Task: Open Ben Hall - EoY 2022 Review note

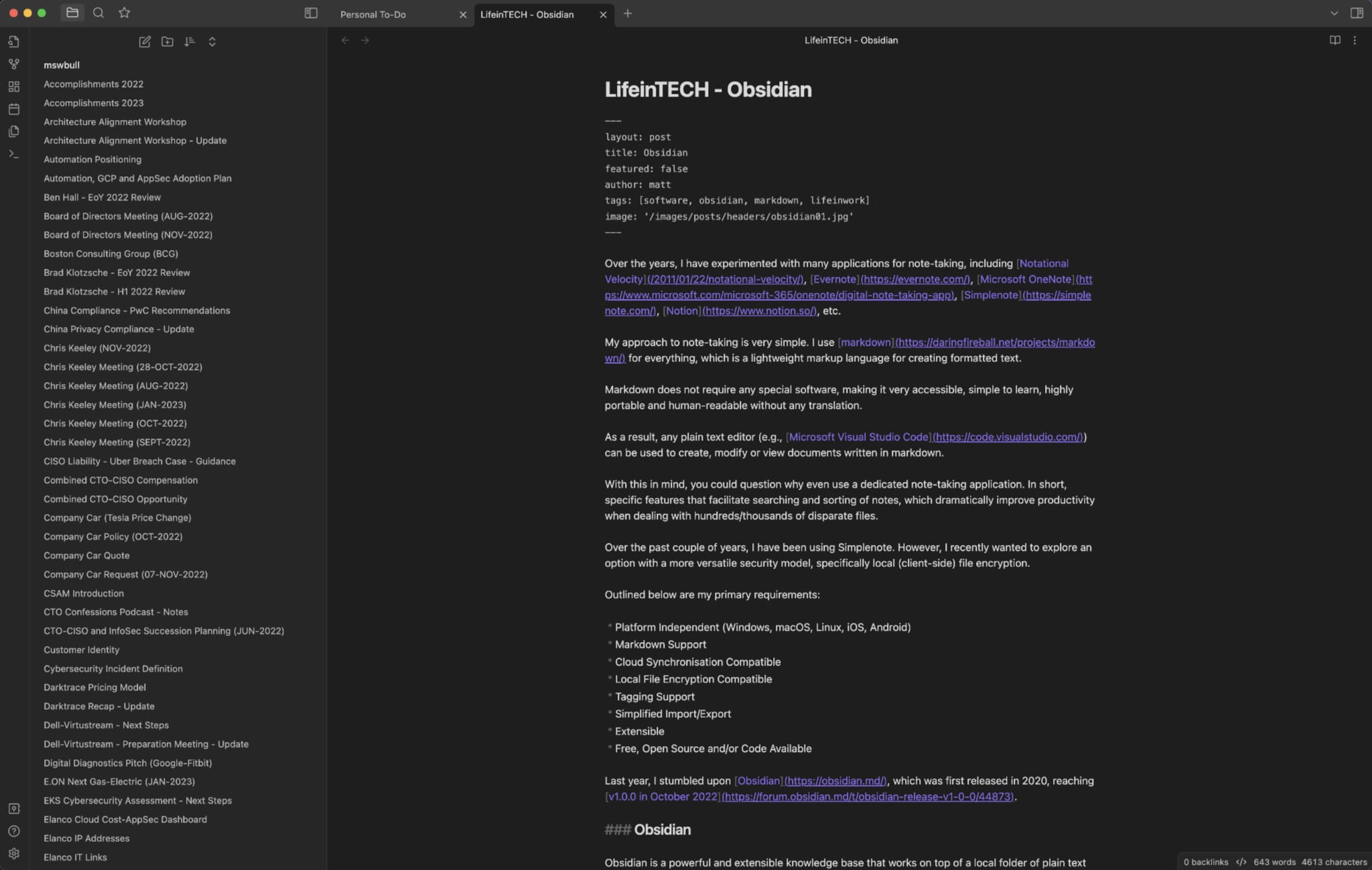Action: tap(102, 197)
